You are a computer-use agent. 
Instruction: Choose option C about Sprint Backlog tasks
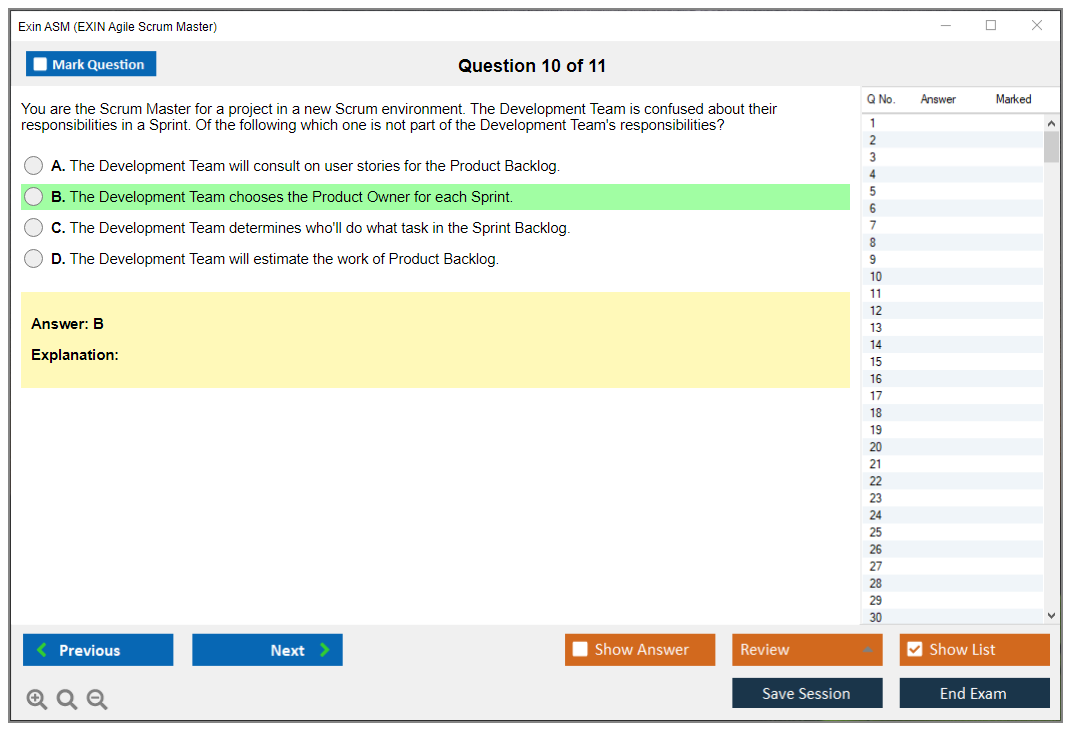click(34, 228)
